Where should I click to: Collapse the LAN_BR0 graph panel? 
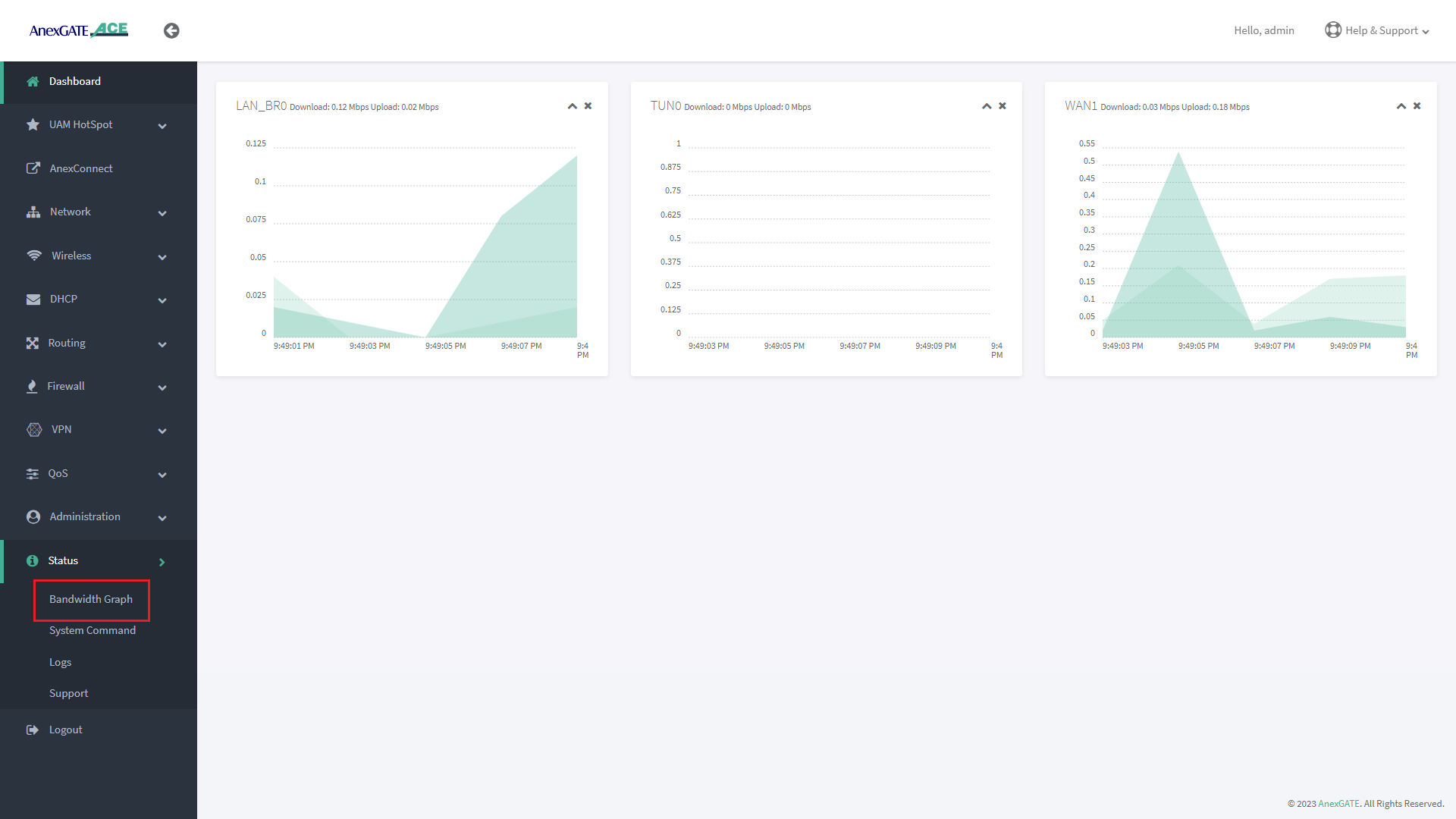pos(573,106)
